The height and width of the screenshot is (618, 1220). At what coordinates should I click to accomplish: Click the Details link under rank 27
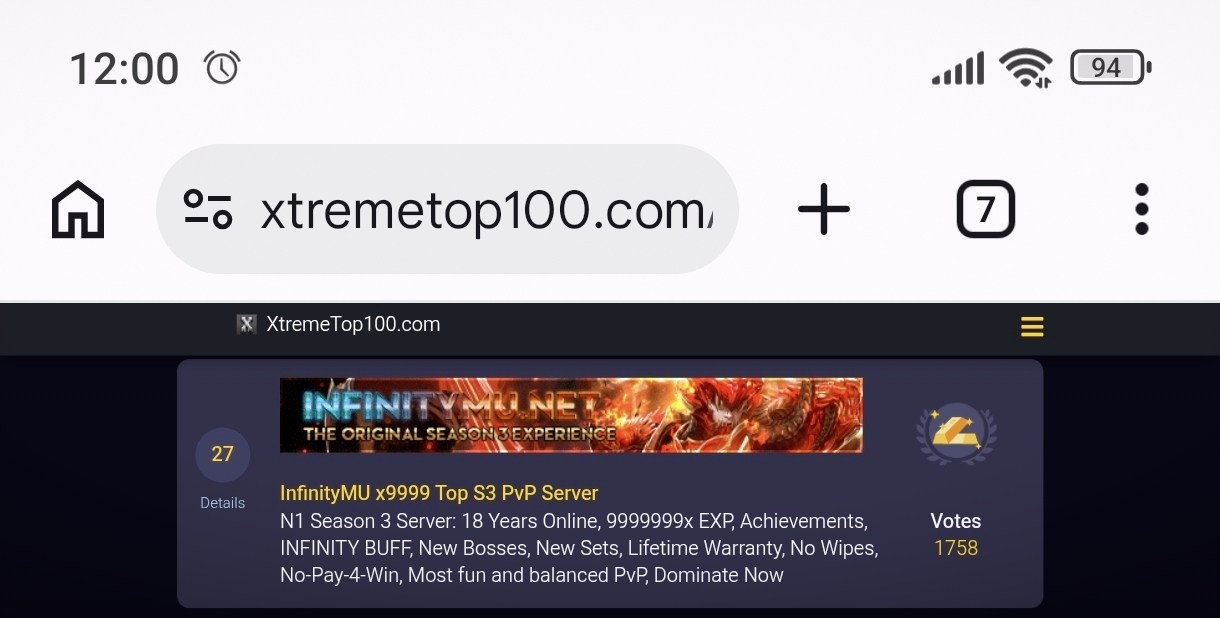[222, 503]
